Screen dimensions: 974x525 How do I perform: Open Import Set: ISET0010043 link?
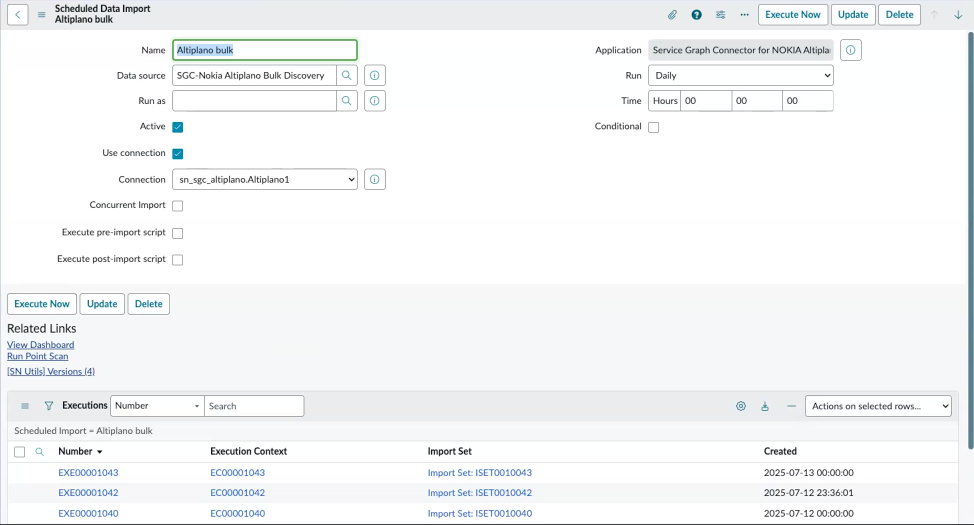tap(480, 473)
